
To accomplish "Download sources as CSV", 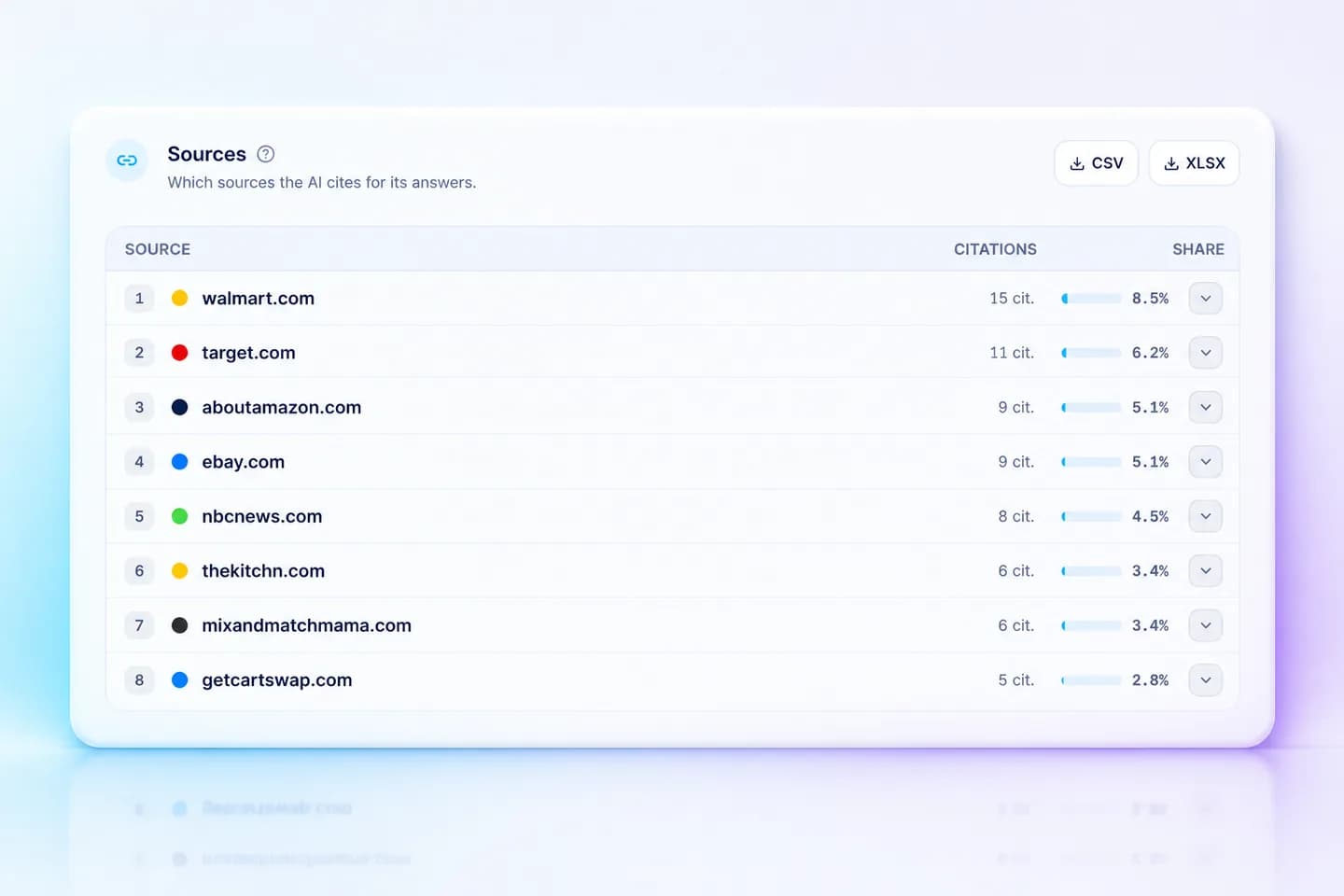I will click(x=1096, y=163).
